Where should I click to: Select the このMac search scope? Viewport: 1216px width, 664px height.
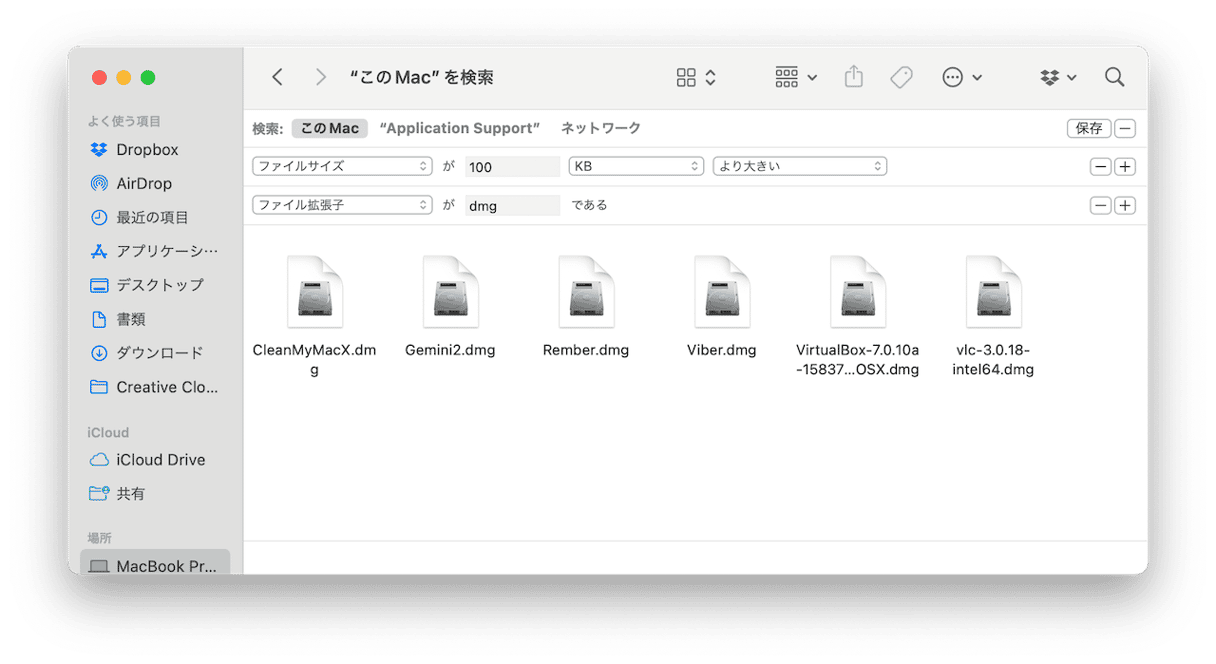(x=330, y=129)
